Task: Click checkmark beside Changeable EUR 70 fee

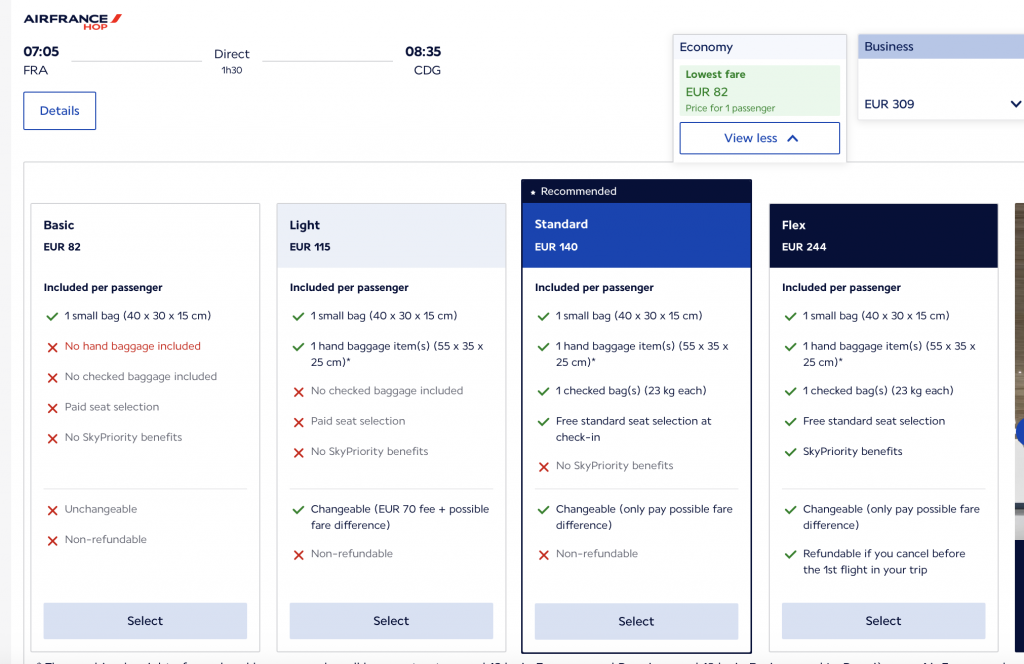Action: (298, 510)
